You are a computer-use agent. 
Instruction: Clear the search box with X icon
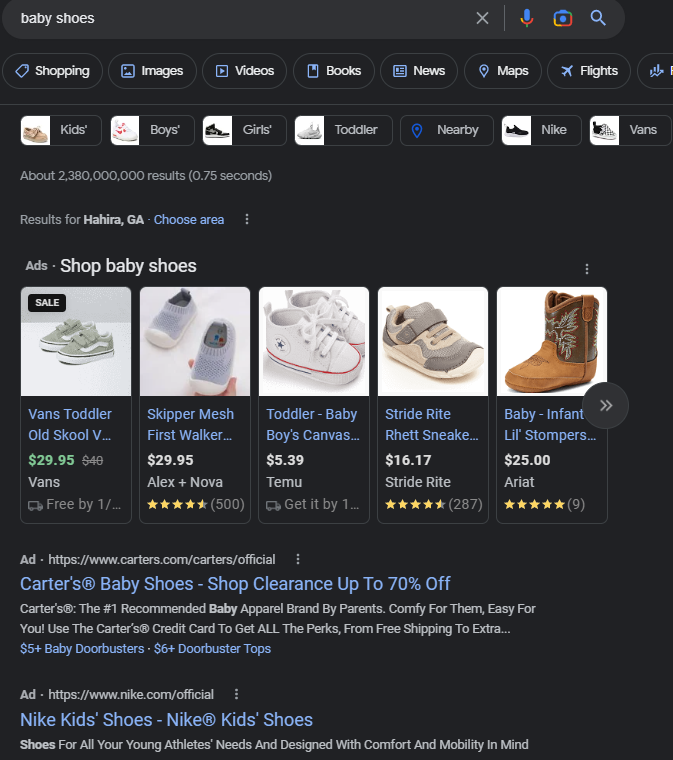coord(482,18)
